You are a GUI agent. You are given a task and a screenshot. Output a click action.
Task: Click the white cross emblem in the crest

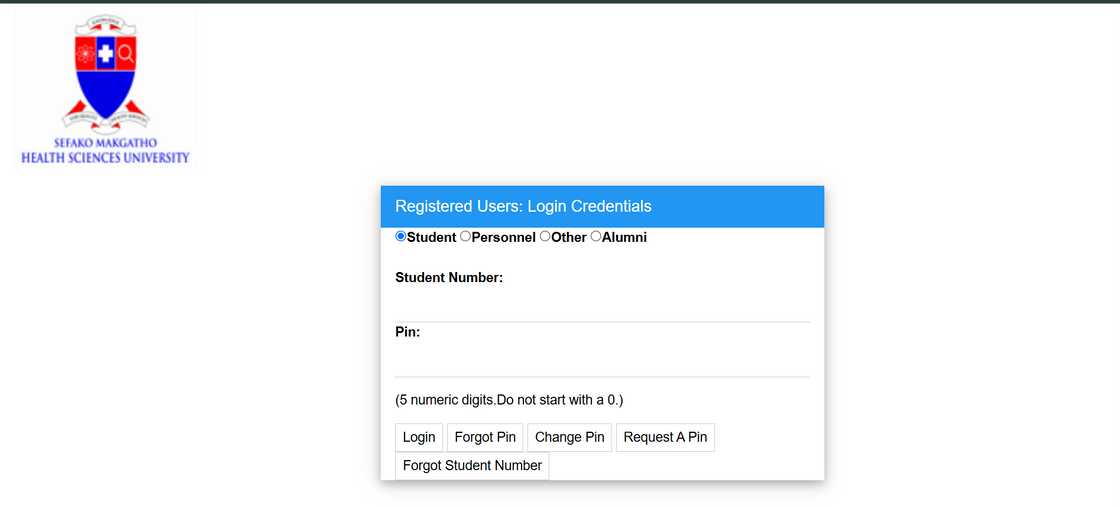(105, 55)
